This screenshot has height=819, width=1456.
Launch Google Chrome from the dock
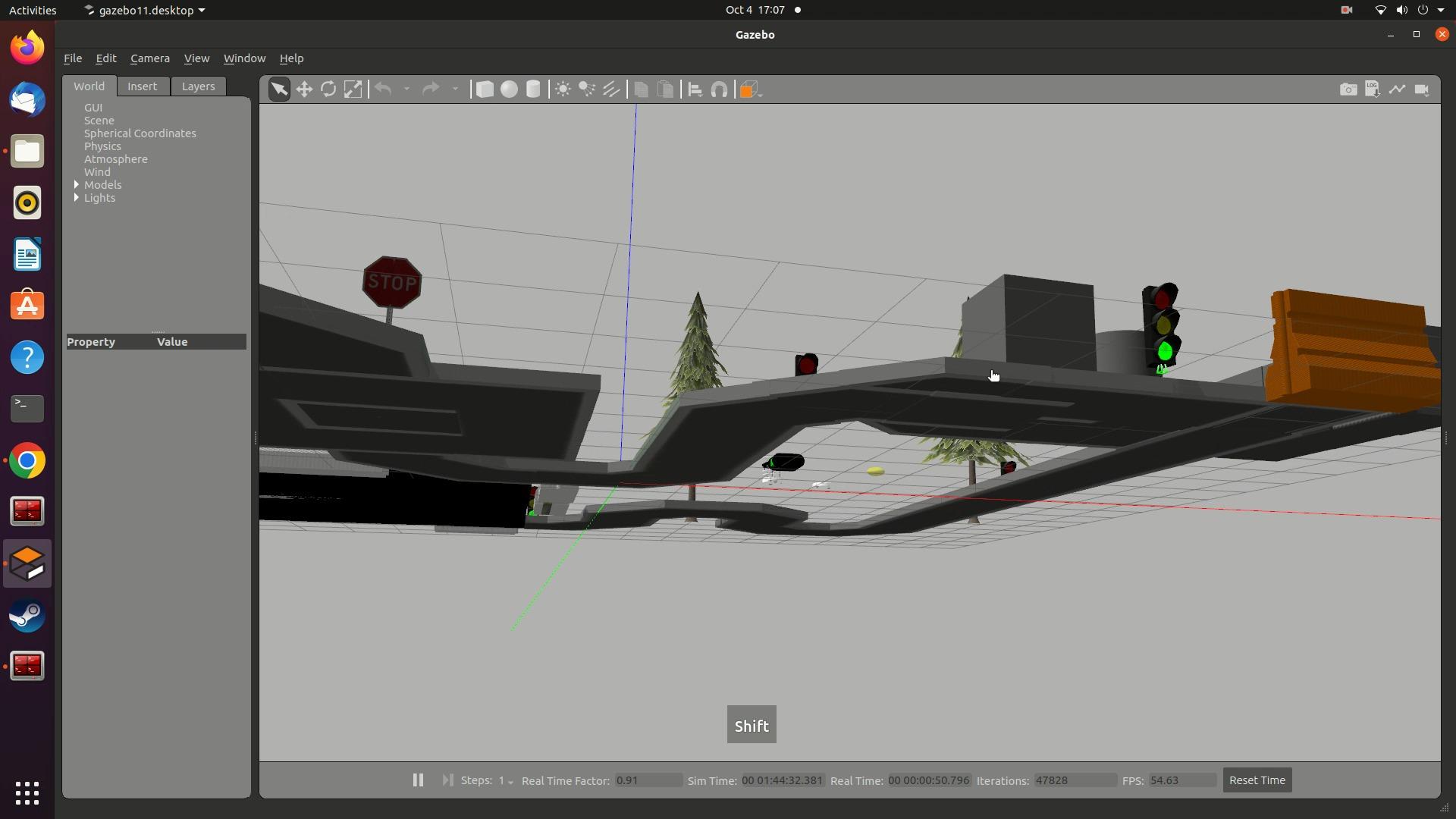27,461
